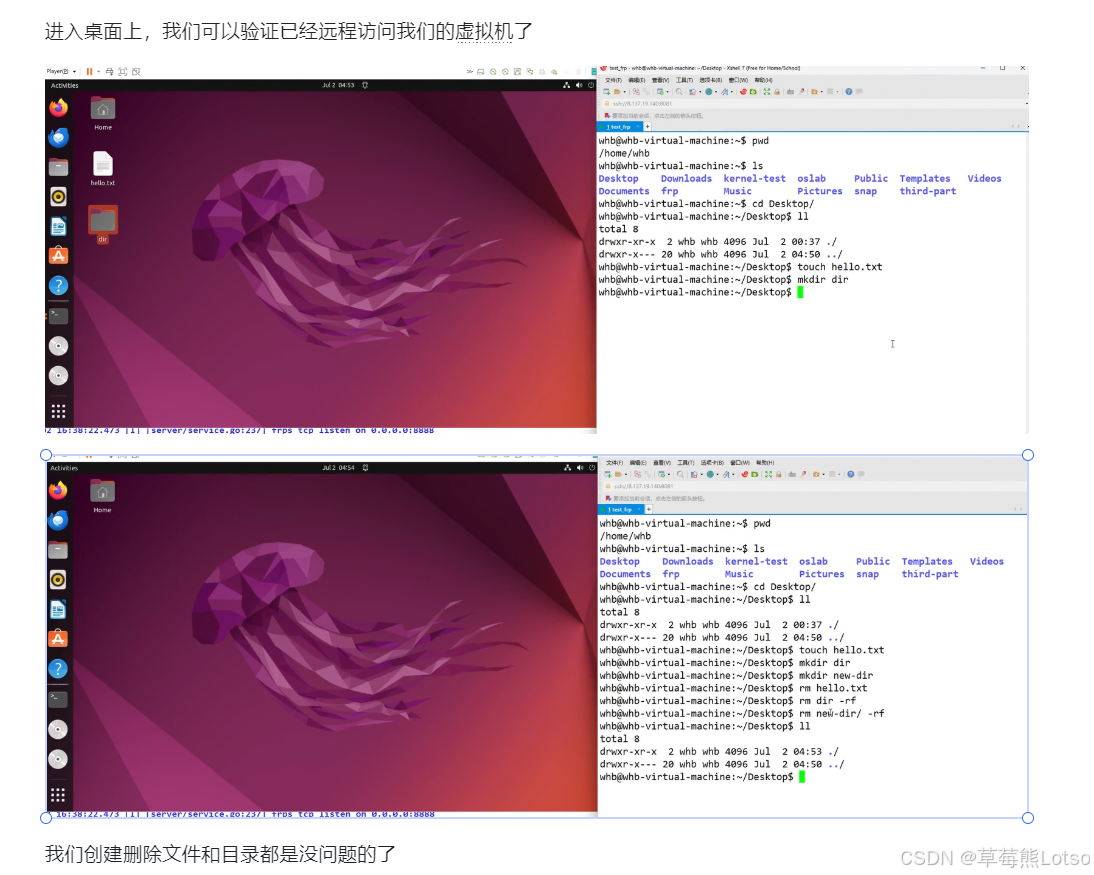Open LibreOffice Writer in upper screenshot's dock
Image resolution: width=1094 pixels, height=875 pixels.
59,226
